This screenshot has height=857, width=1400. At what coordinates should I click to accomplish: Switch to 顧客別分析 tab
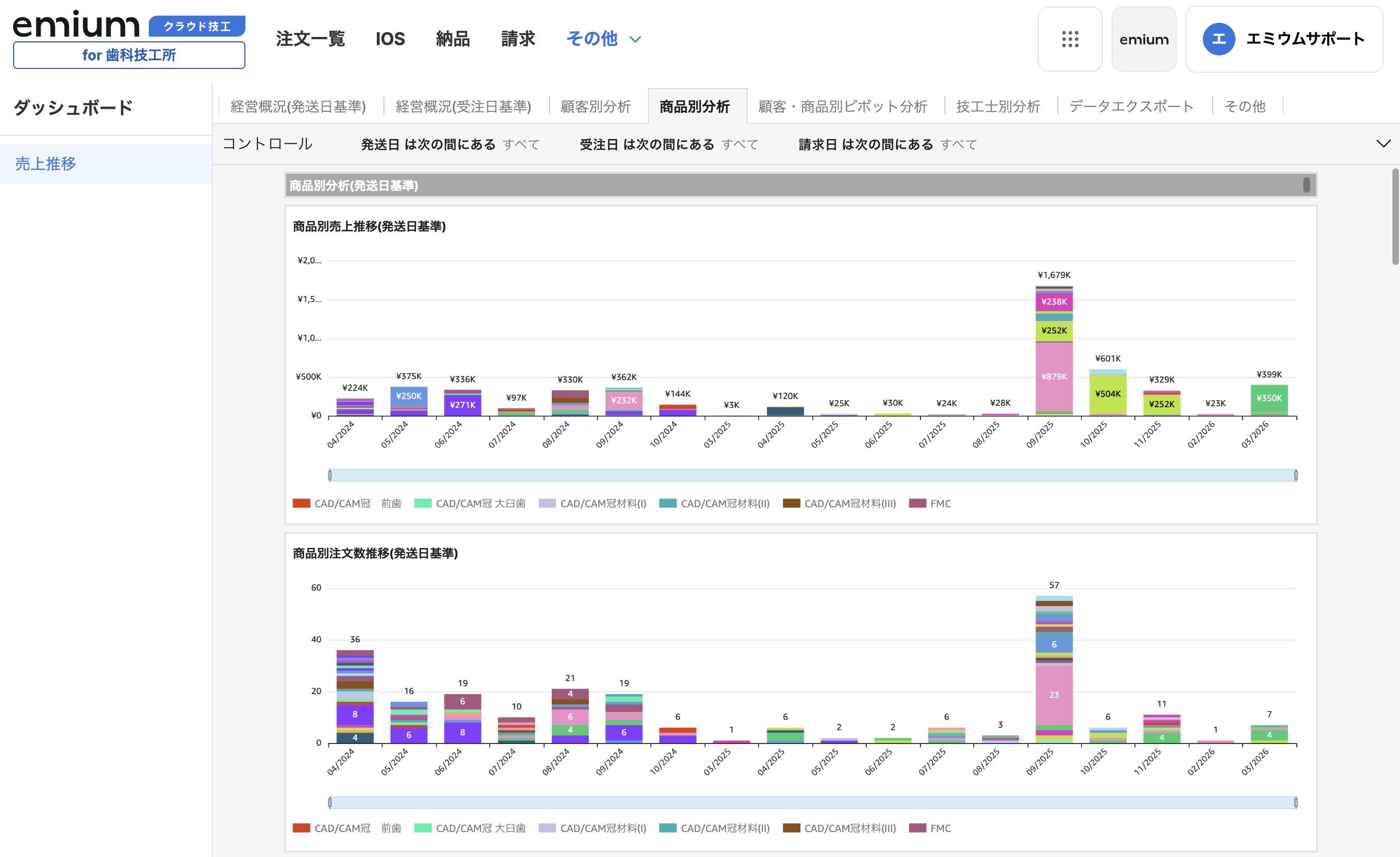coord(595,106)
